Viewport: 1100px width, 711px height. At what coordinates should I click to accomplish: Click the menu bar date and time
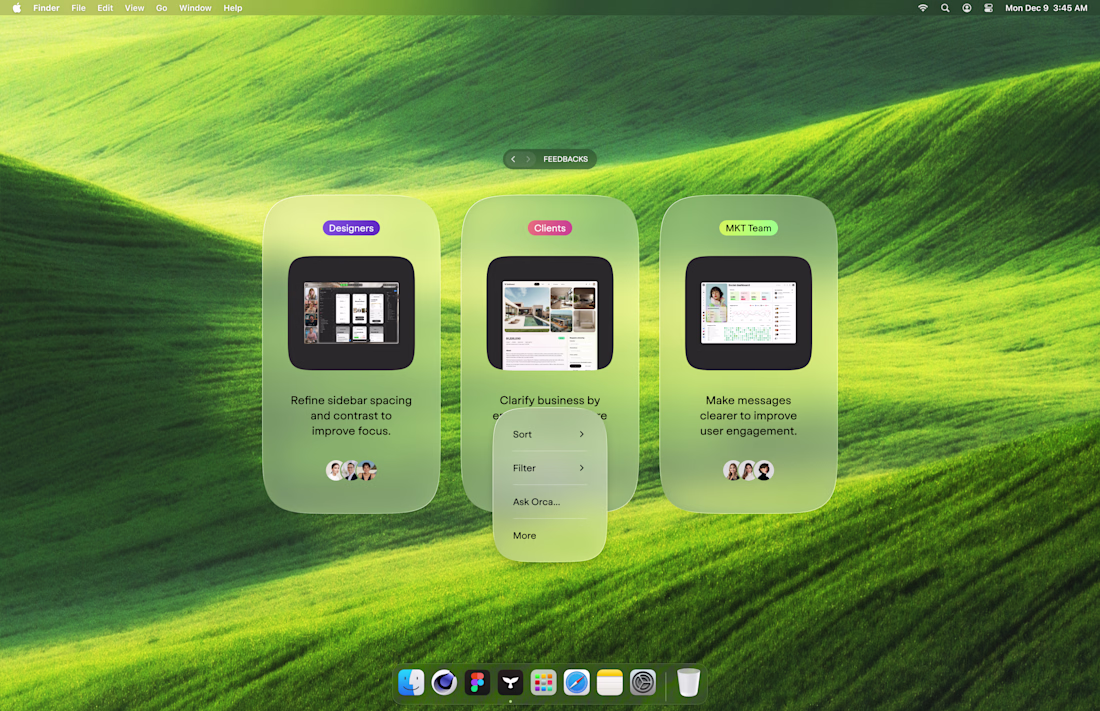[x=1046, y=8]
